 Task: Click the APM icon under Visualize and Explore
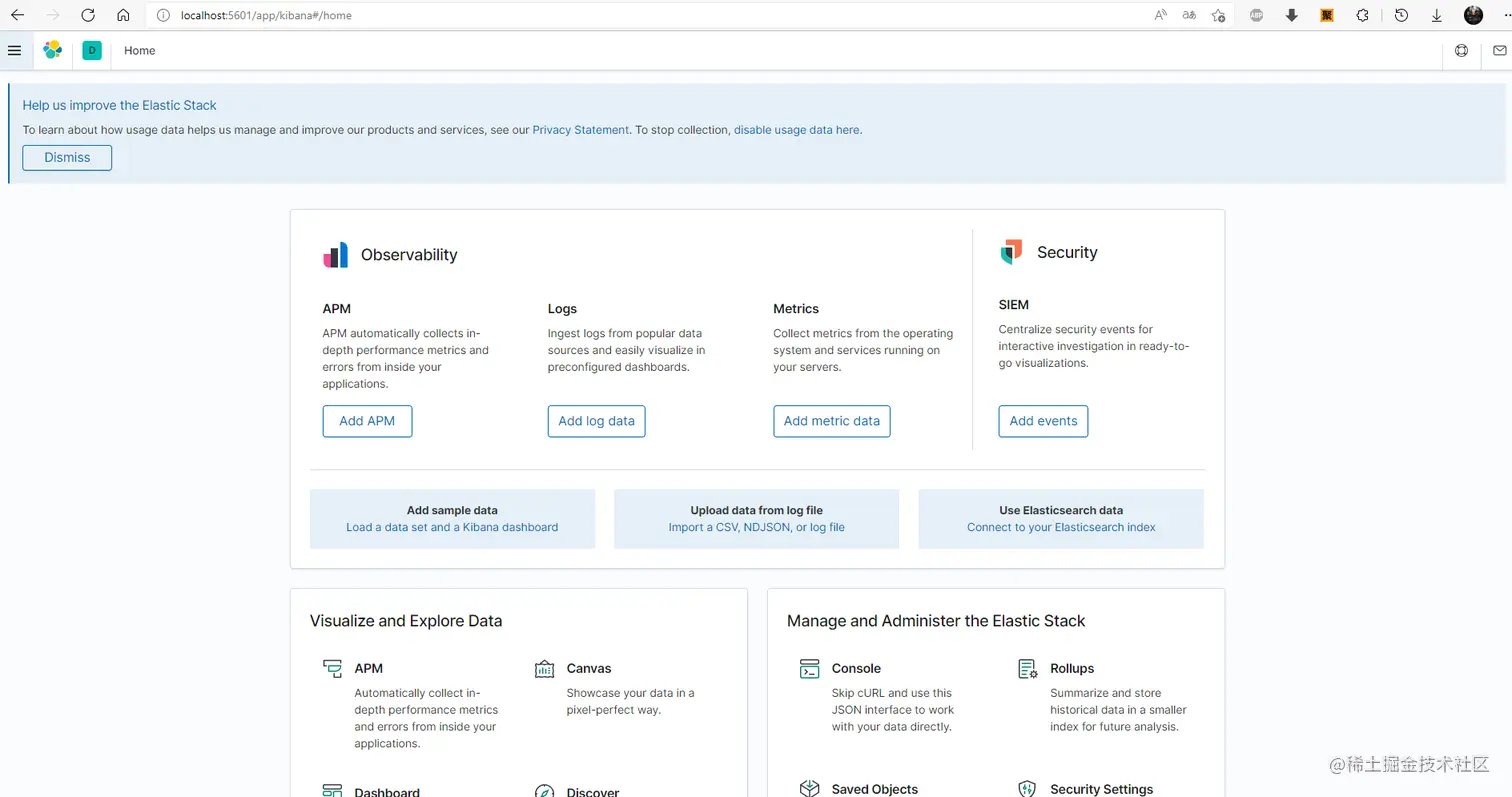coord(333,669)
